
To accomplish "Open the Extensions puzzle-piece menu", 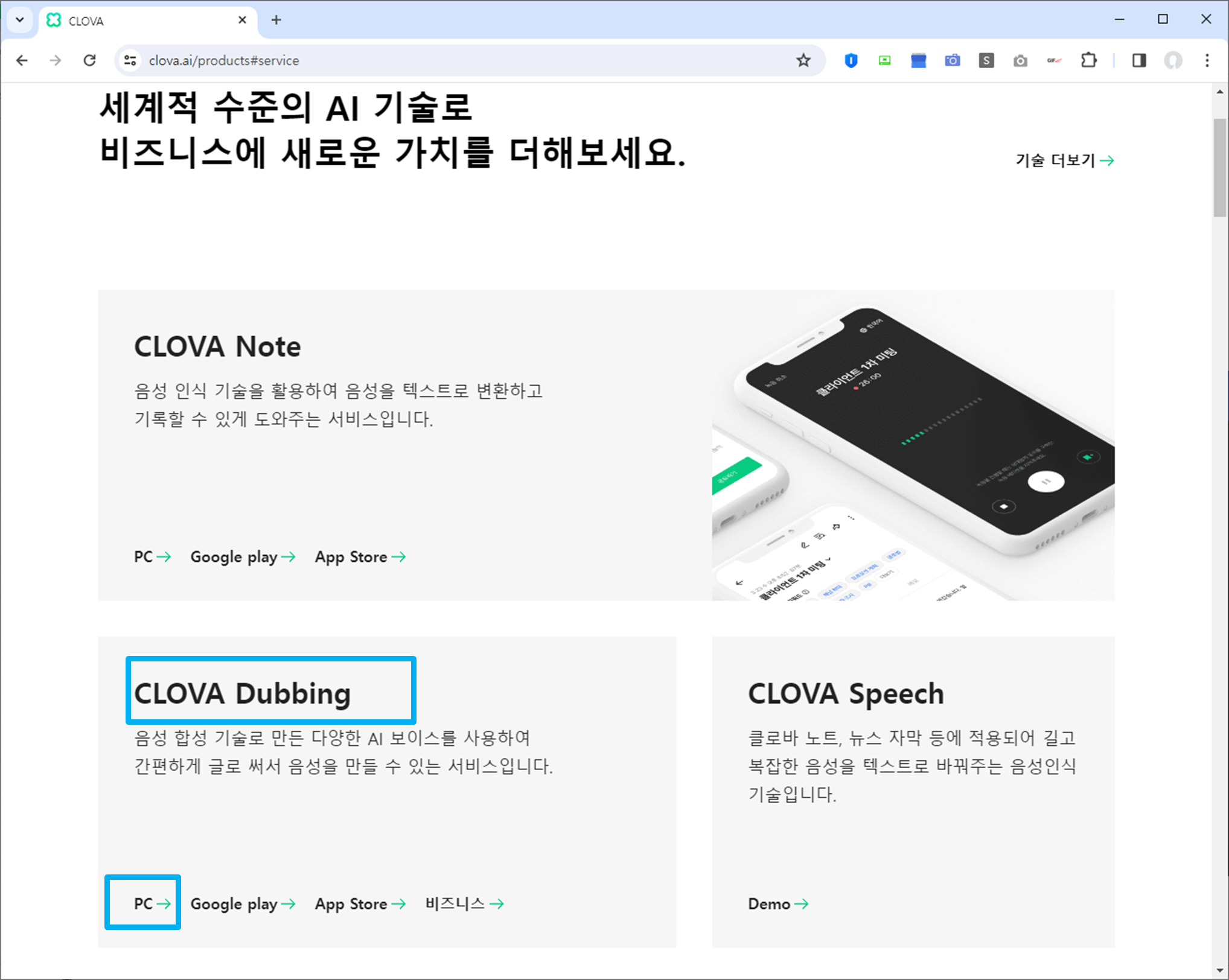I will click(1088, 60).
